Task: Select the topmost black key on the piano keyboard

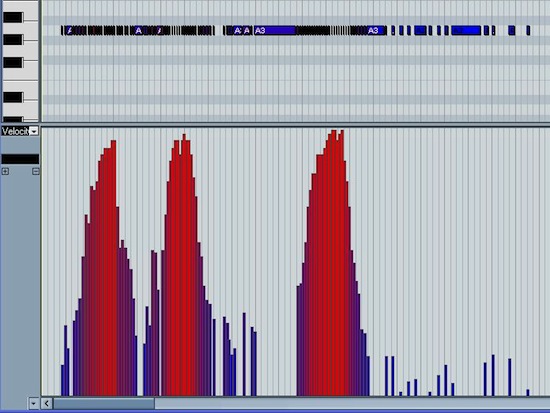Action: click(13, 17)
